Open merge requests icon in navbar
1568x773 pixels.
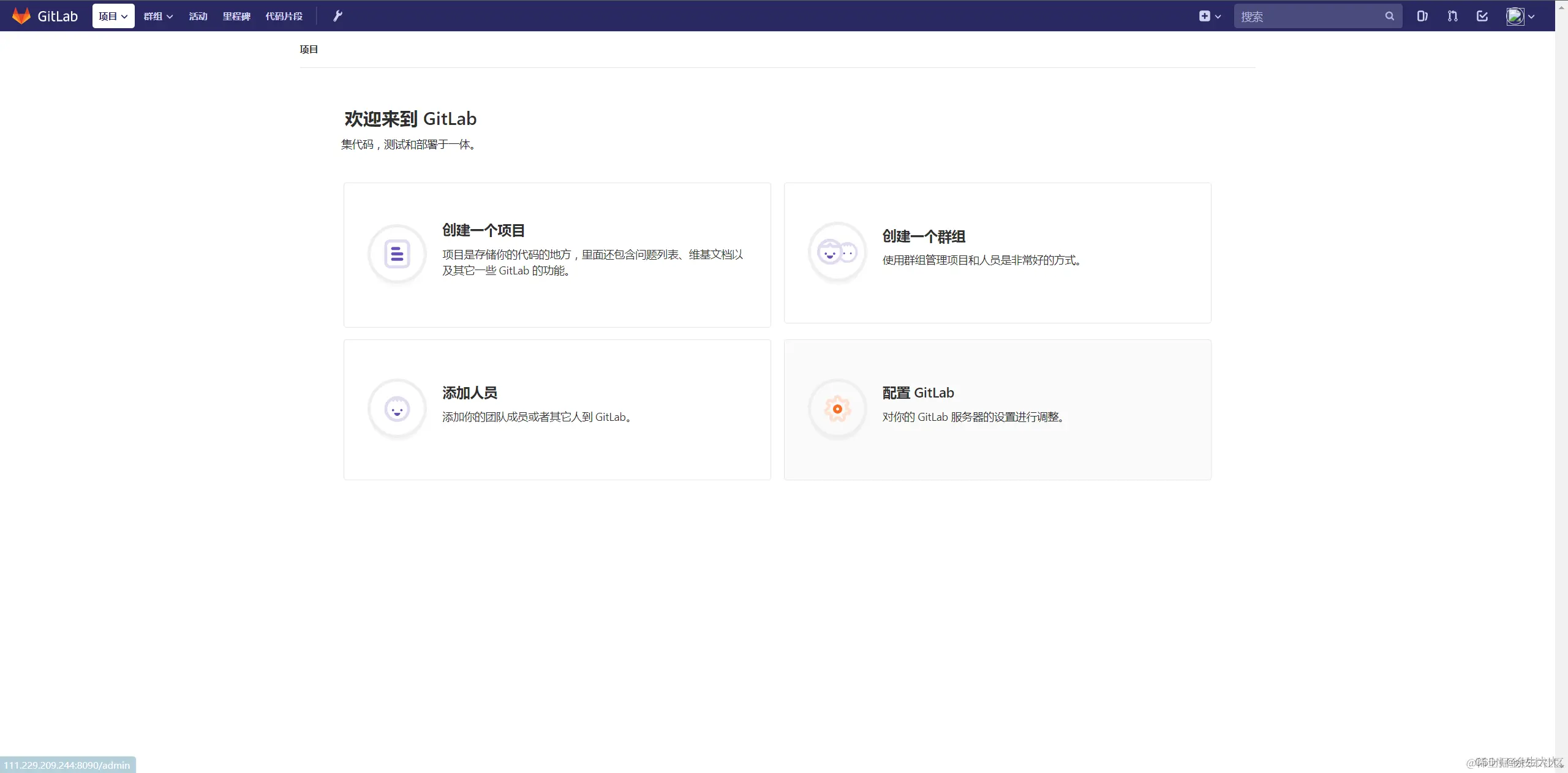click(1452, 16)
